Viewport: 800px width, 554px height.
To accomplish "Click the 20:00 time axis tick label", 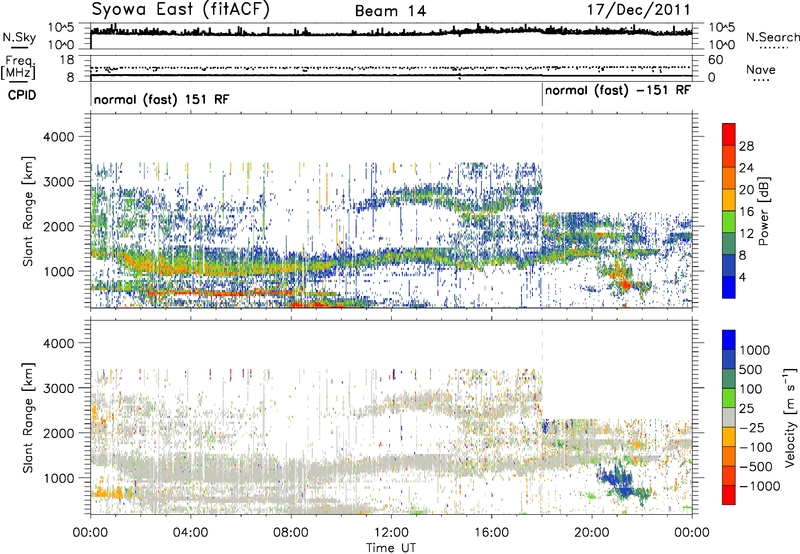I will [591, 533].
